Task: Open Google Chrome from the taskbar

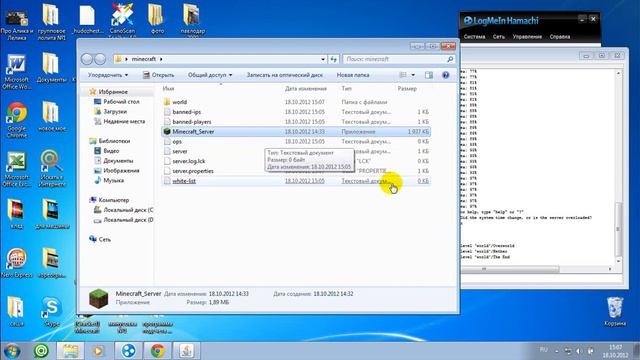Action: tap(158, 351)
